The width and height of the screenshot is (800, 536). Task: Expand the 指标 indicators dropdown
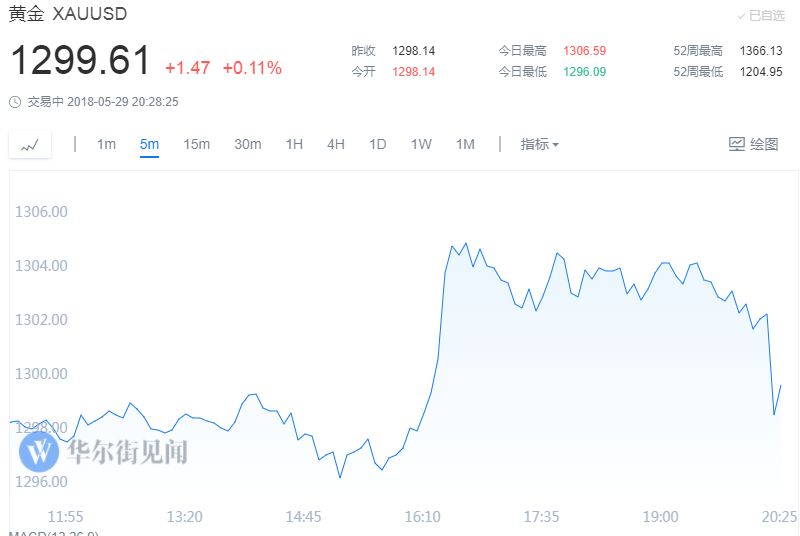(539, 144)
